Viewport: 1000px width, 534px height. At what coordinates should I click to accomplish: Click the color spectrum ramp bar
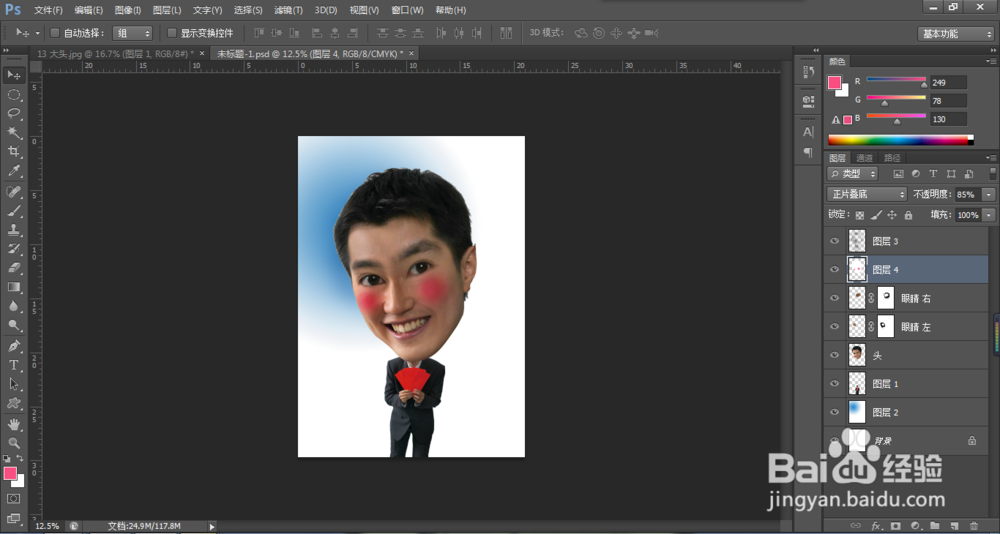900,140
